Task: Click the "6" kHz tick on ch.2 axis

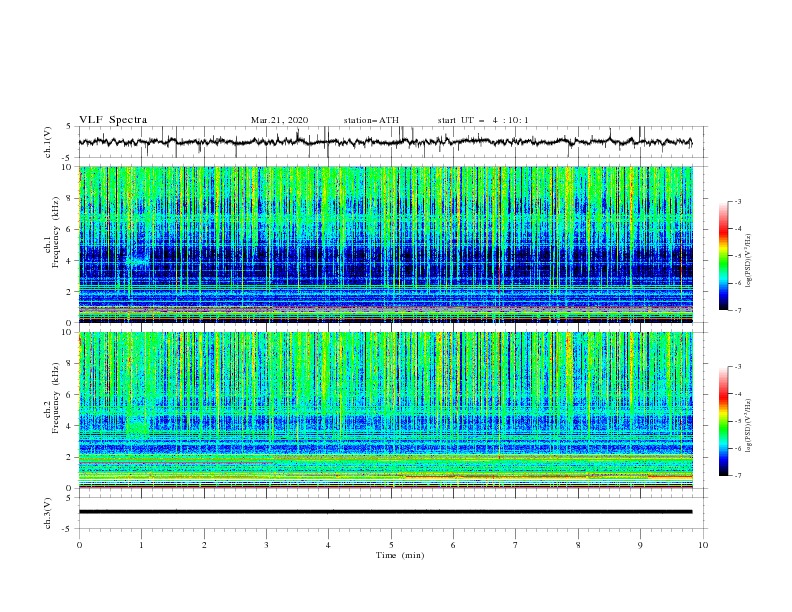Action: click(x=71, y=395)
